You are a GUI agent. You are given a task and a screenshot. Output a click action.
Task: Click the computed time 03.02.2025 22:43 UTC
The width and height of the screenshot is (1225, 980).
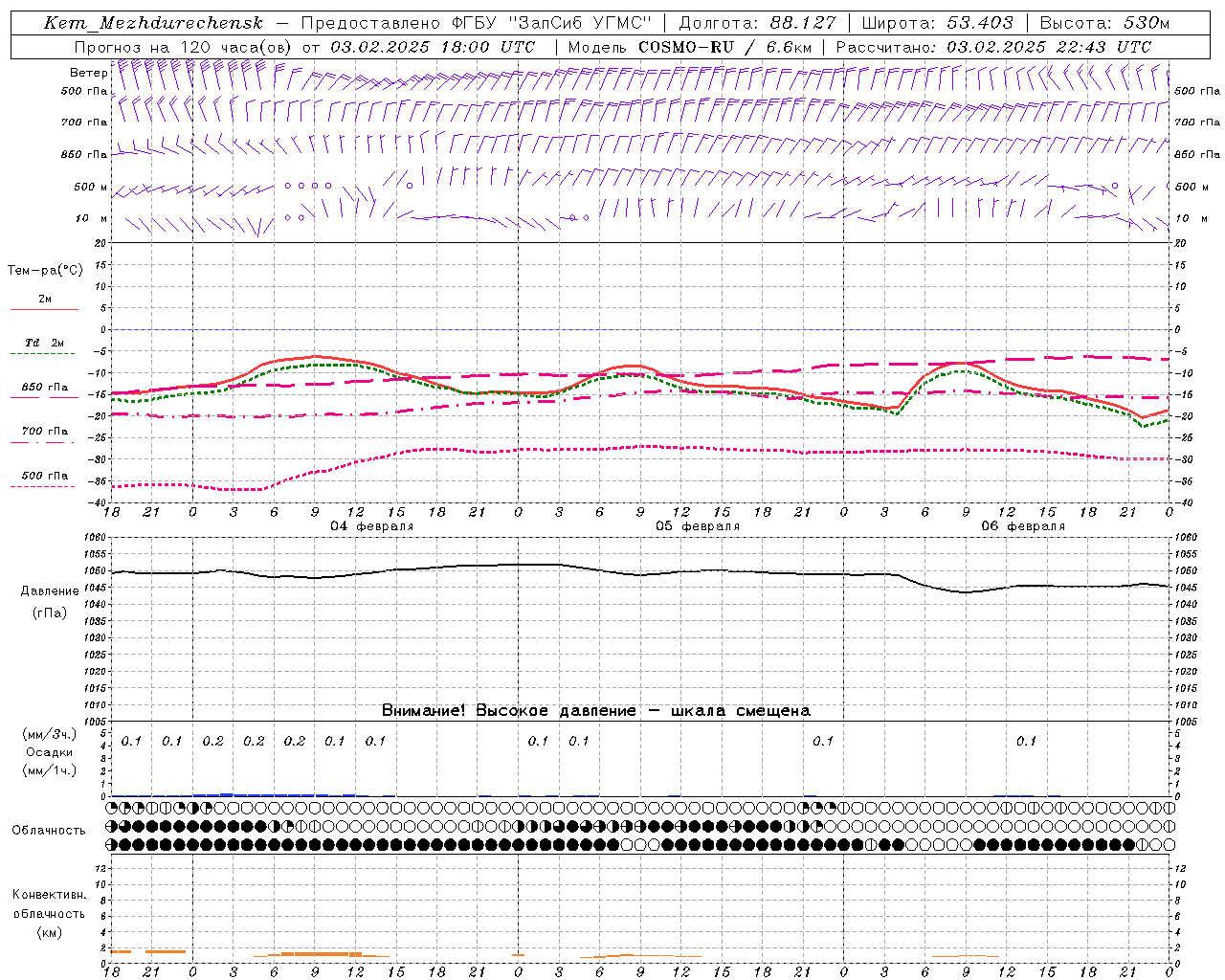pyautogui.click(x=1049, y=47)
